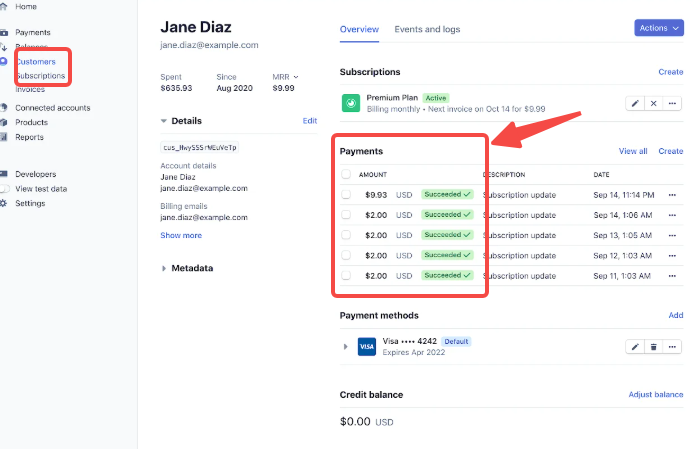This screenshot has height=449, width=692.
Task: Click Show more under billing emails
Action: point(181,235)
